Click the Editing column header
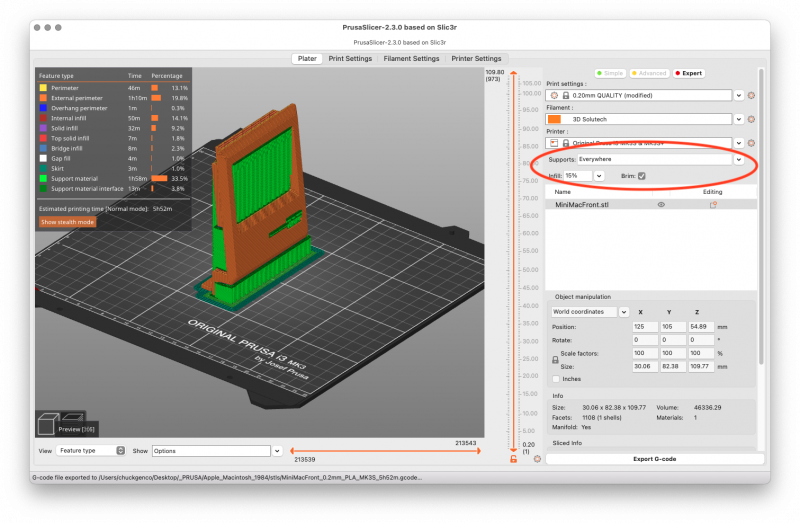800x523 pixels. point(712,192)
